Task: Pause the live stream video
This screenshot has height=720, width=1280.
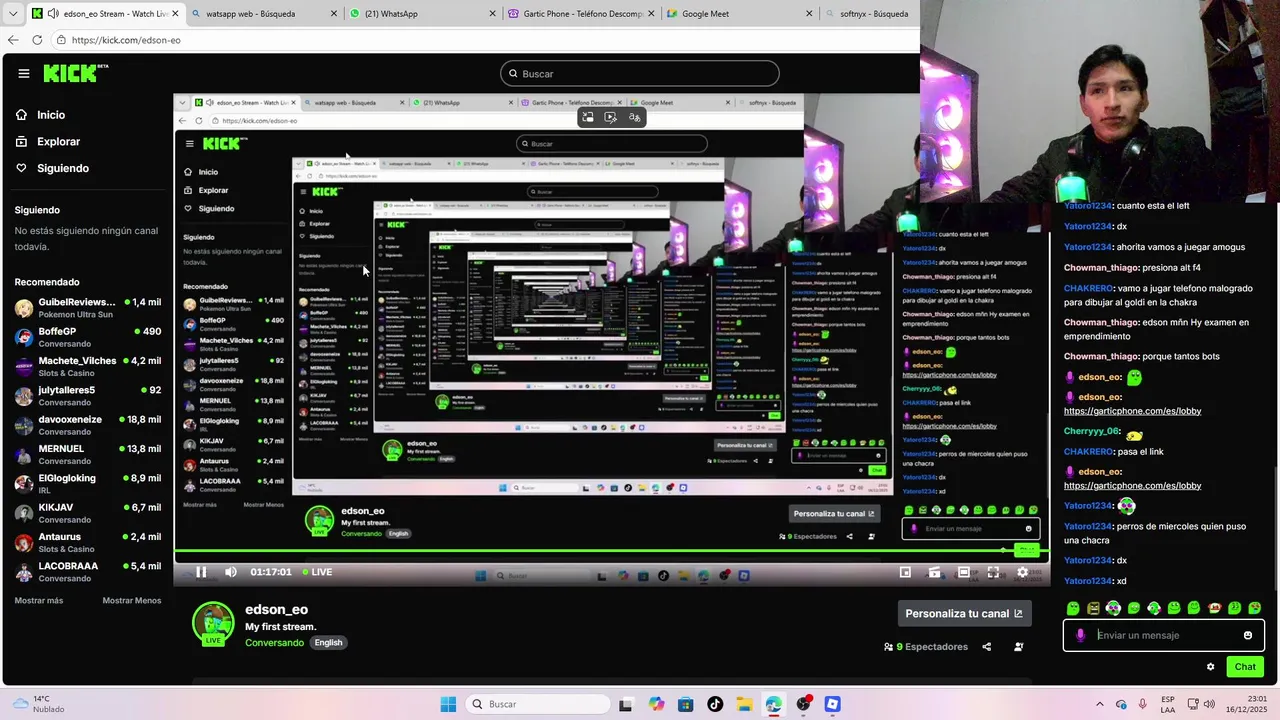Action: (x=201, y=572)
